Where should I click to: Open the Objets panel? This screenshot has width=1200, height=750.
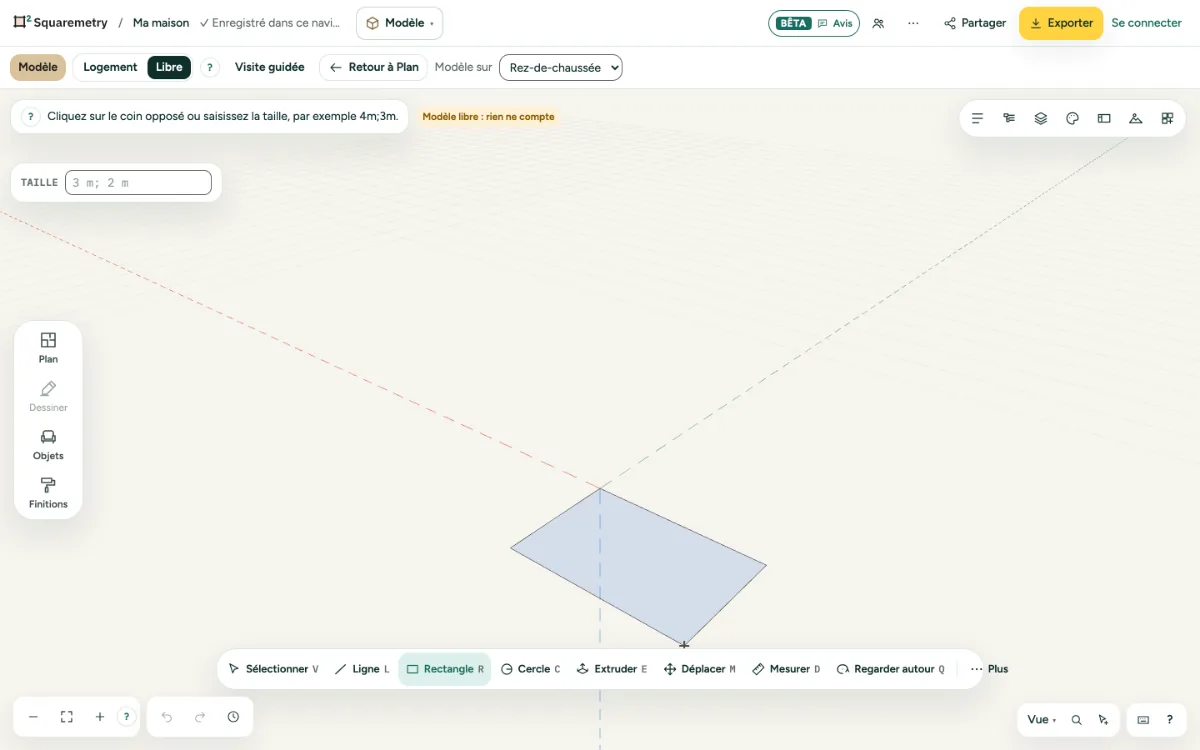[x=48, y=445]
